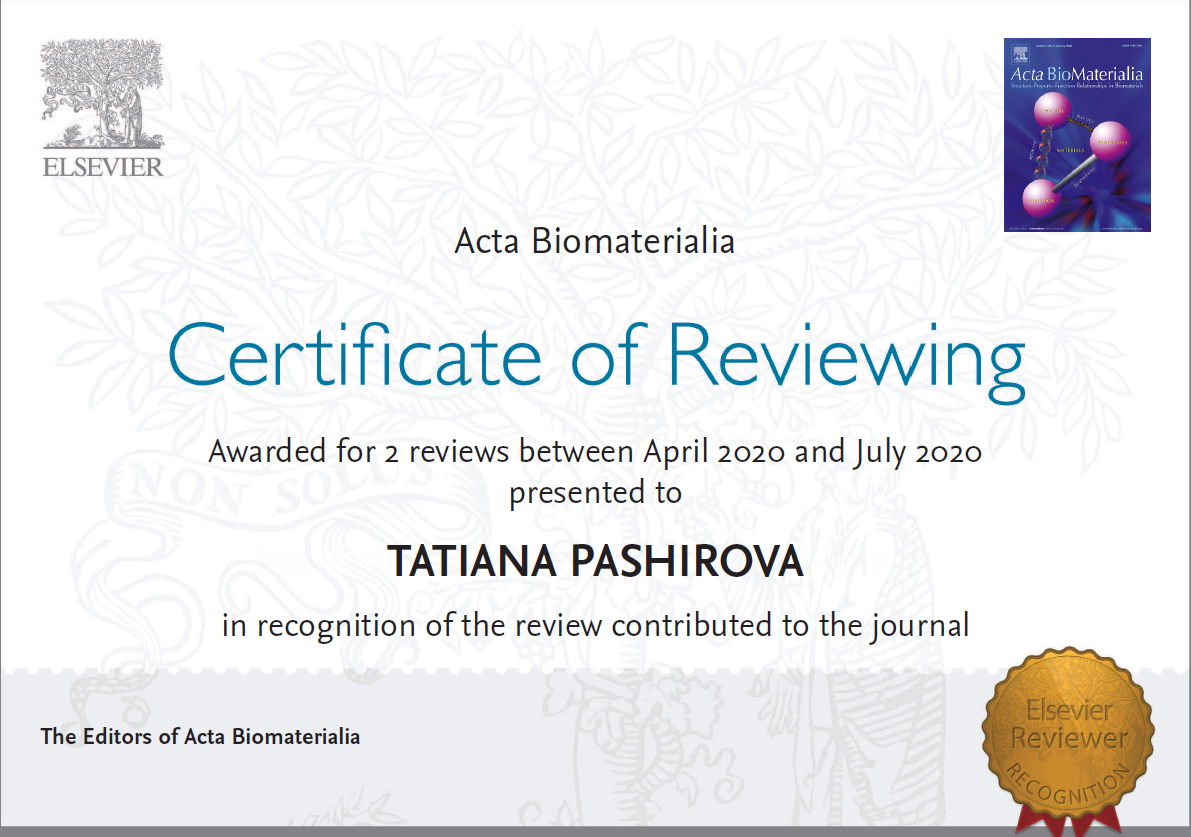Click "The Editors of Acta Biomaterialia" signature
Image resolution: width=1191 pixels, height=837 pixels.
[200, 737]
